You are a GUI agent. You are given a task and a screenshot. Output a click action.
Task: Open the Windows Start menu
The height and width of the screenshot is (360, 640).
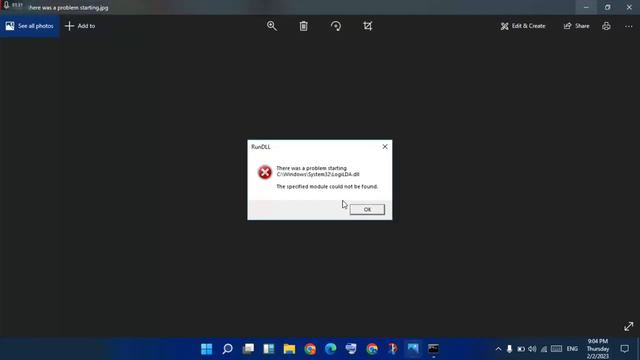207,349
